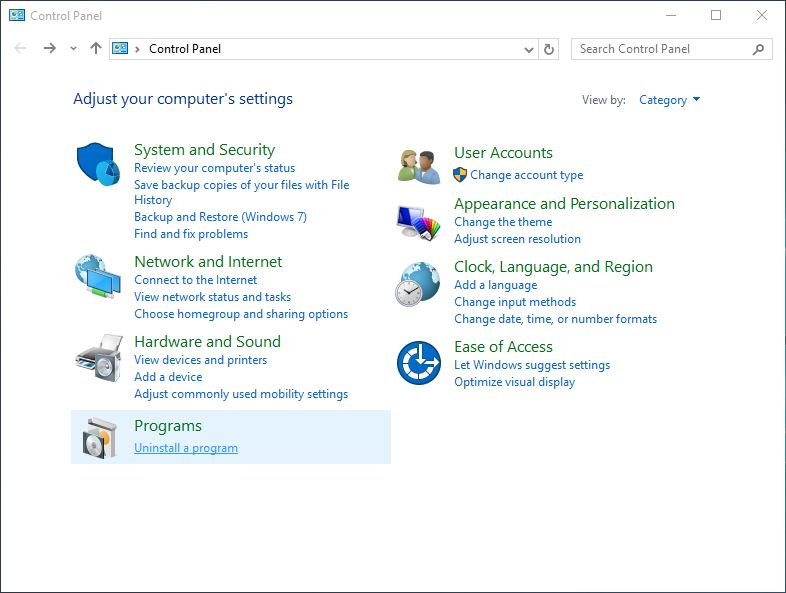Click the Ease of Access icon
Image resolution: width=786 pixels, height=593 pixels.
pyautogui.click(x=419, y=363)
